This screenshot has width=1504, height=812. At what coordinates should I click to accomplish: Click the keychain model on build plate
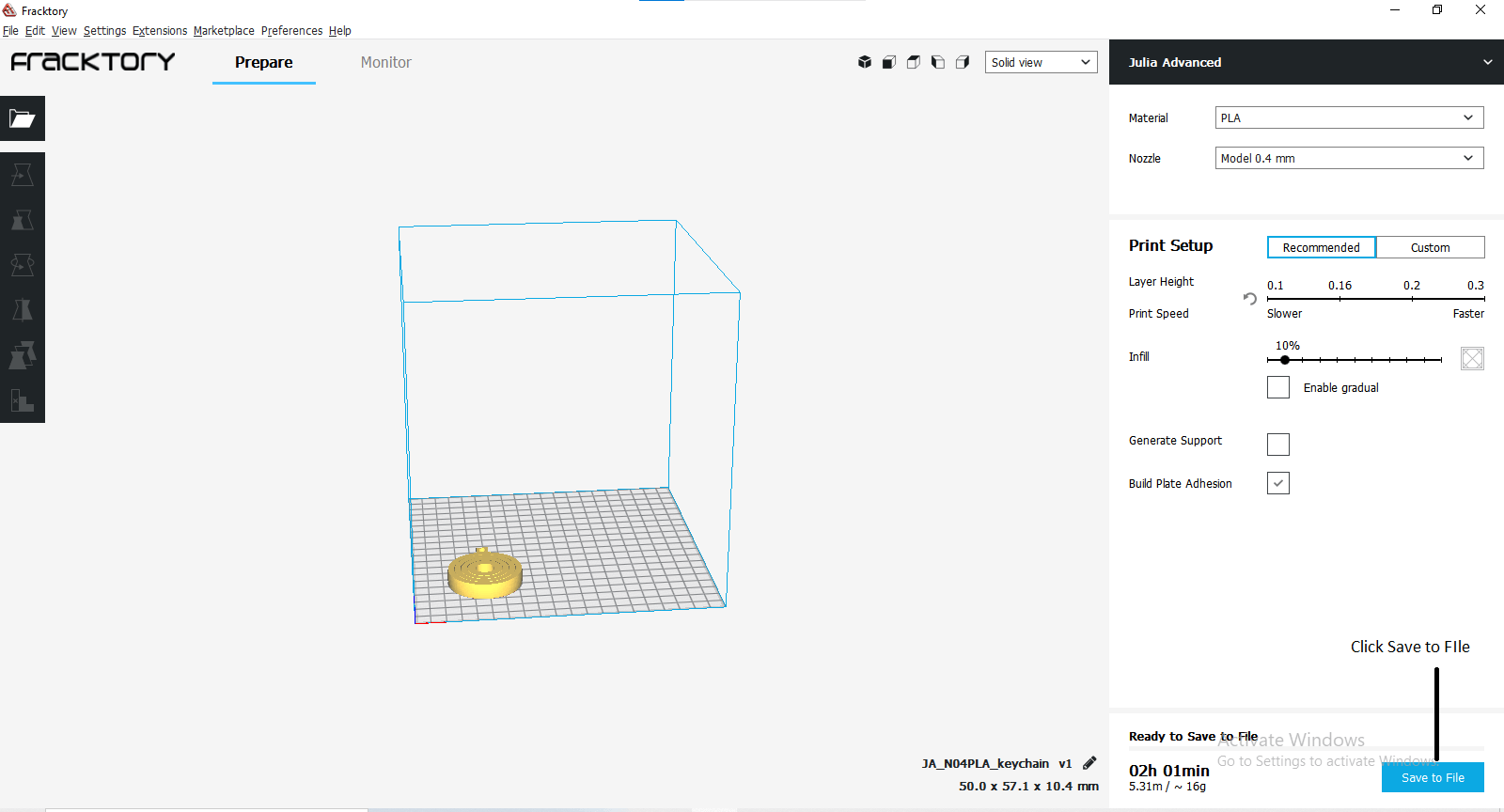pos(484,573)
